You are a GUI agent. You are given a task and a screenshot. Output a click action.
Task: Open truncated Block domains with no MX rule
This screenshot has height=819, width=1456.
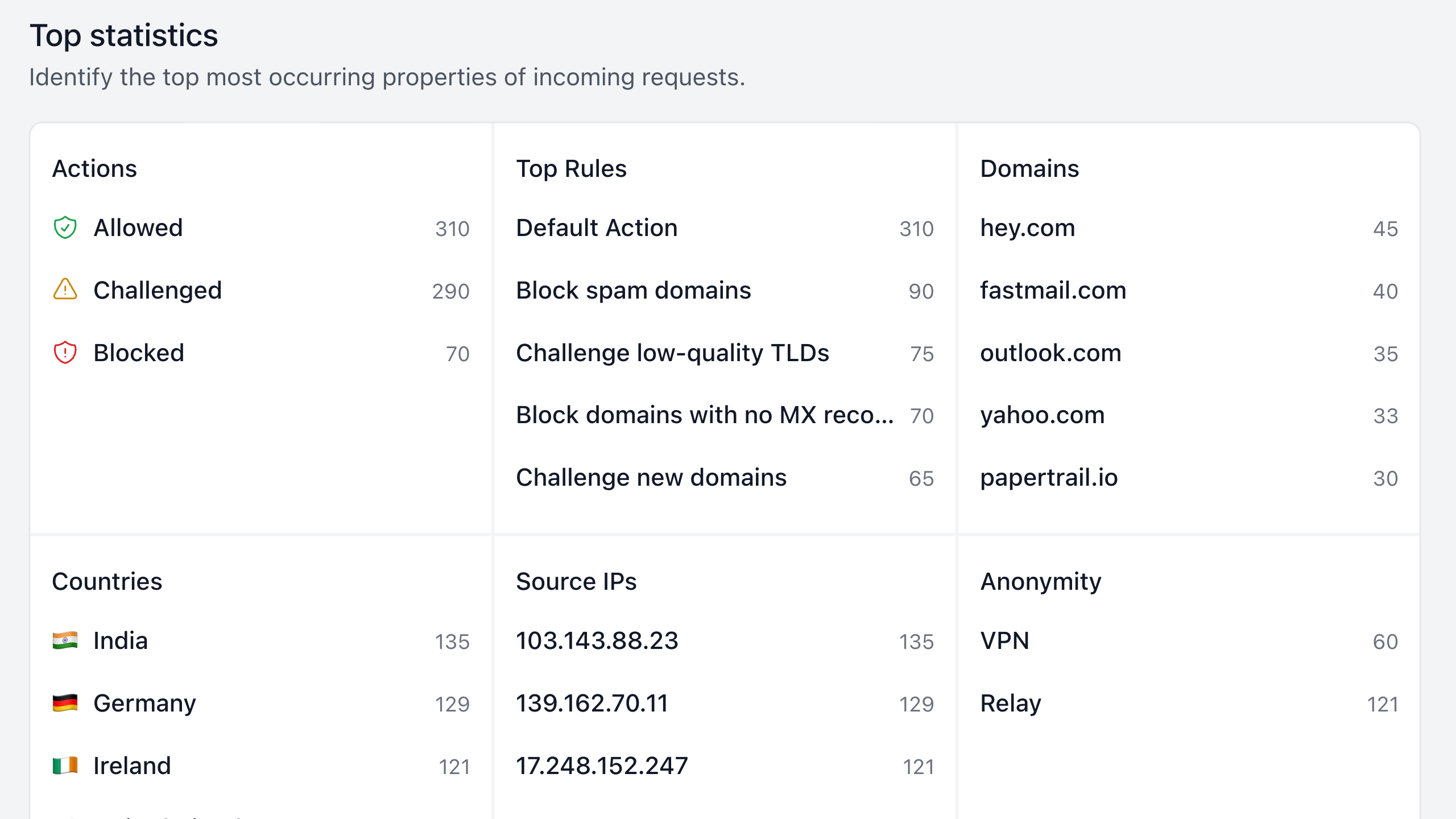[704, 415]
